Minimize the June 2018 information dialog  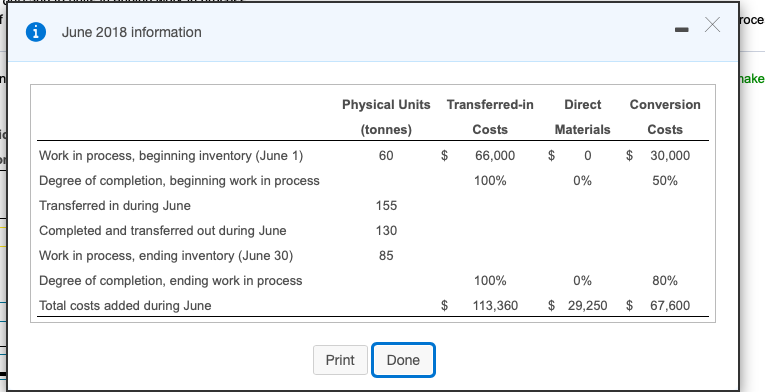point(682,30)
